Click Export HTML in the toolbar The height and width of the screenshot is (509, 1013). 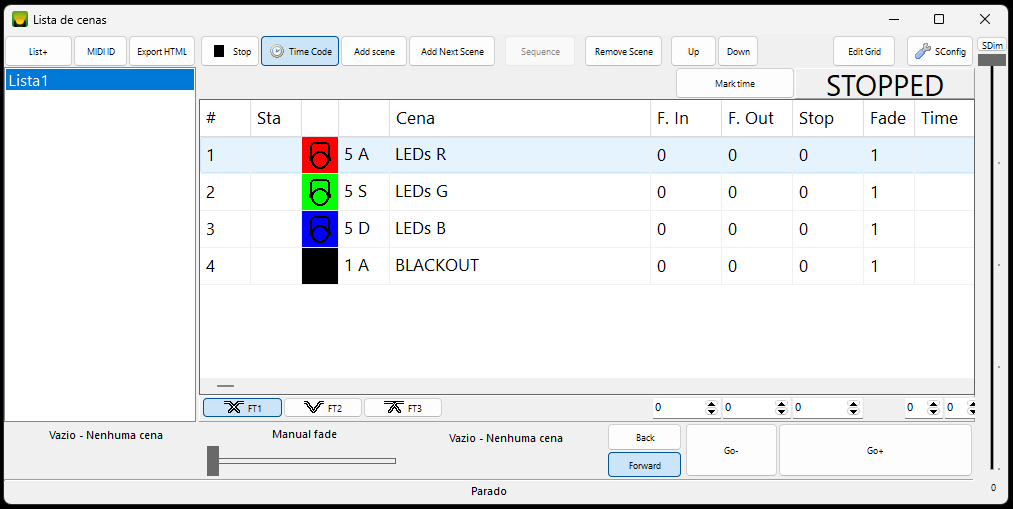[162, 52]
